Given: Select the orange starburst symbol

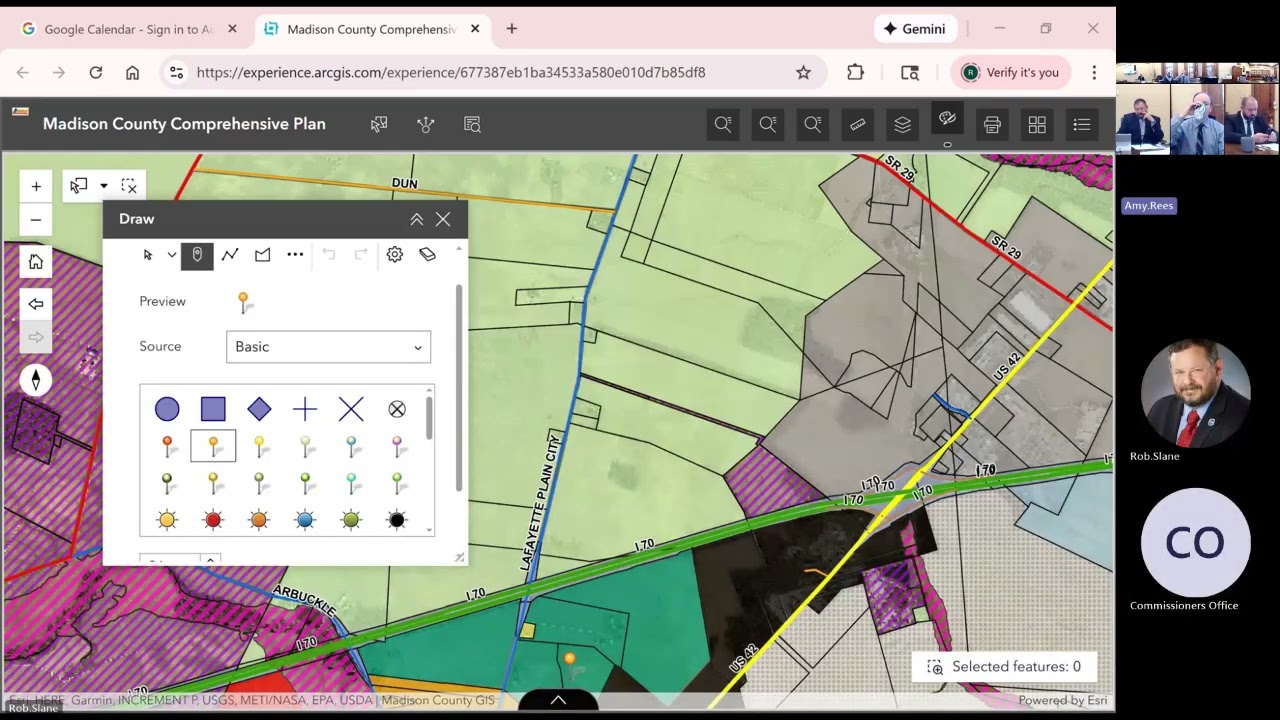Looking at the screenshot, I should click(x=259, y=520).
